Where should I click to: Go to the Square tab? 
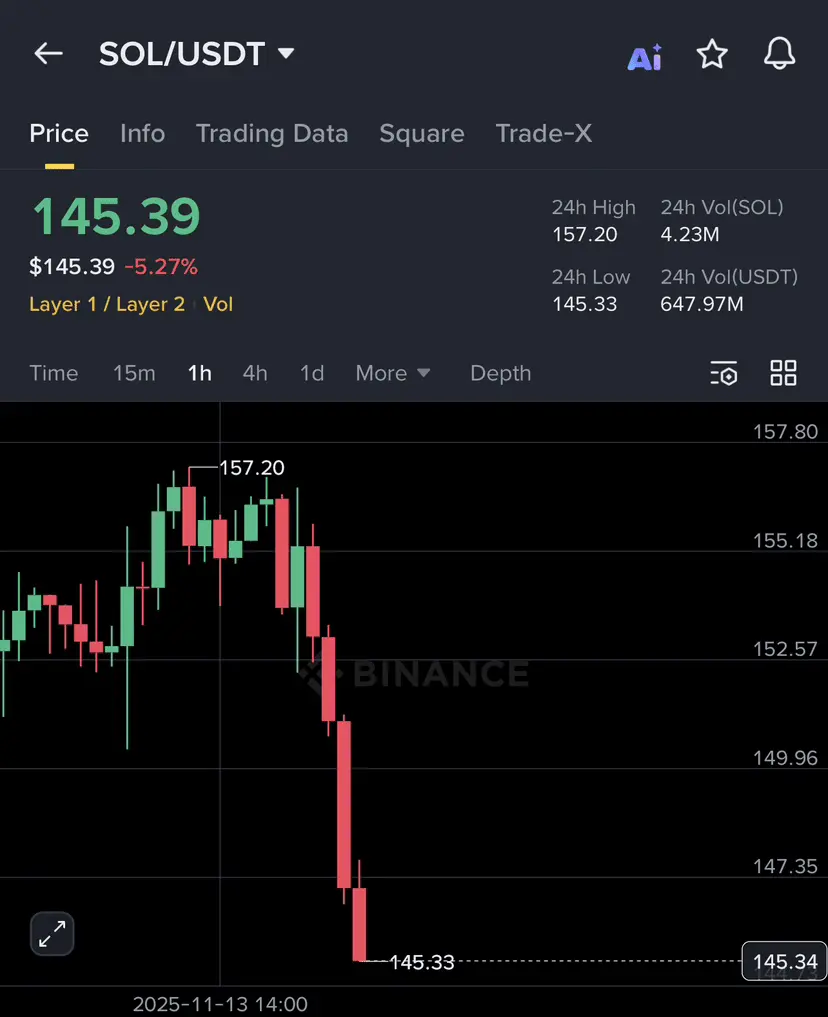point(421,134)
